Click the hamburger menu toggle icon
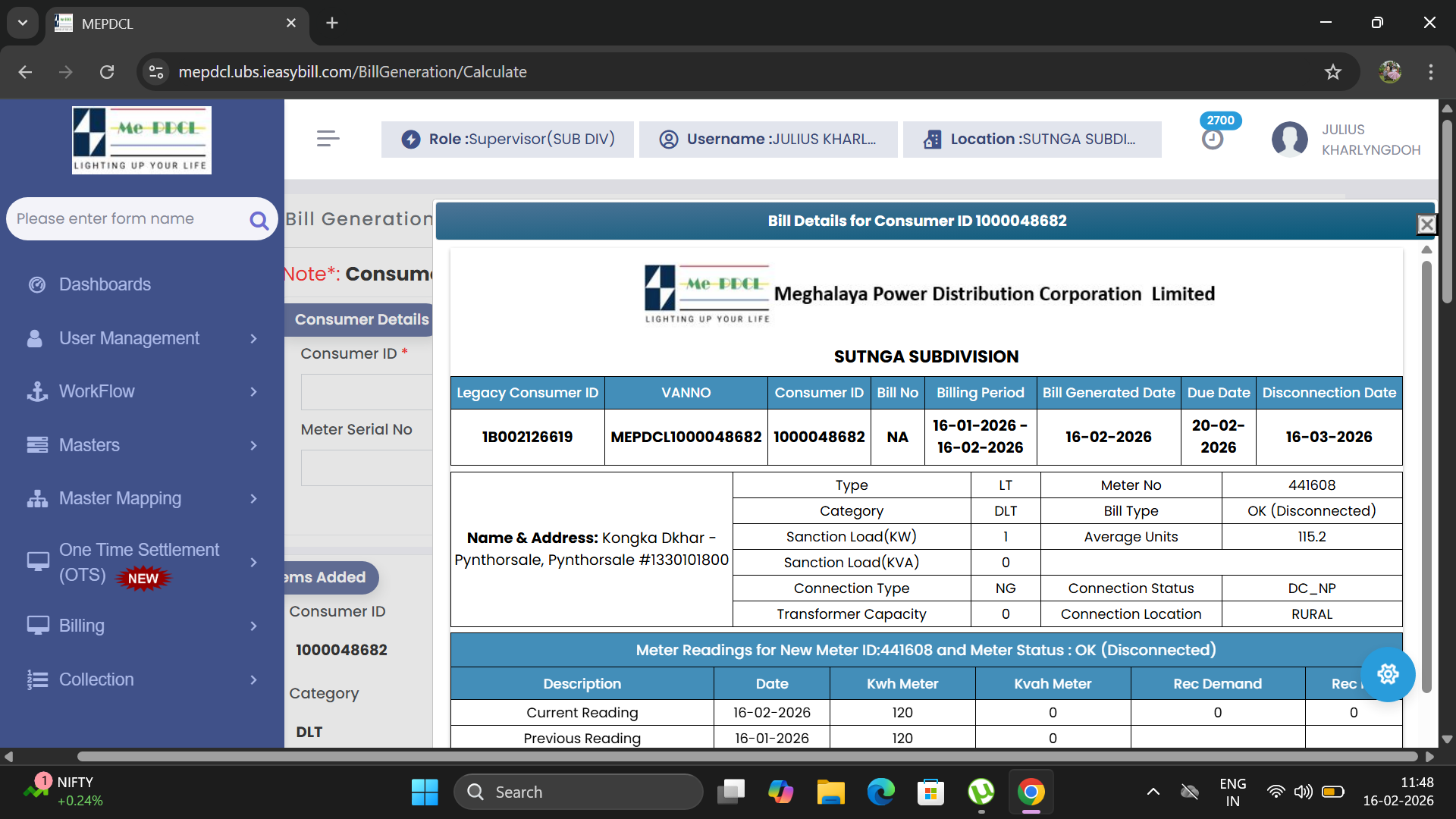 [x=328, y=139]
